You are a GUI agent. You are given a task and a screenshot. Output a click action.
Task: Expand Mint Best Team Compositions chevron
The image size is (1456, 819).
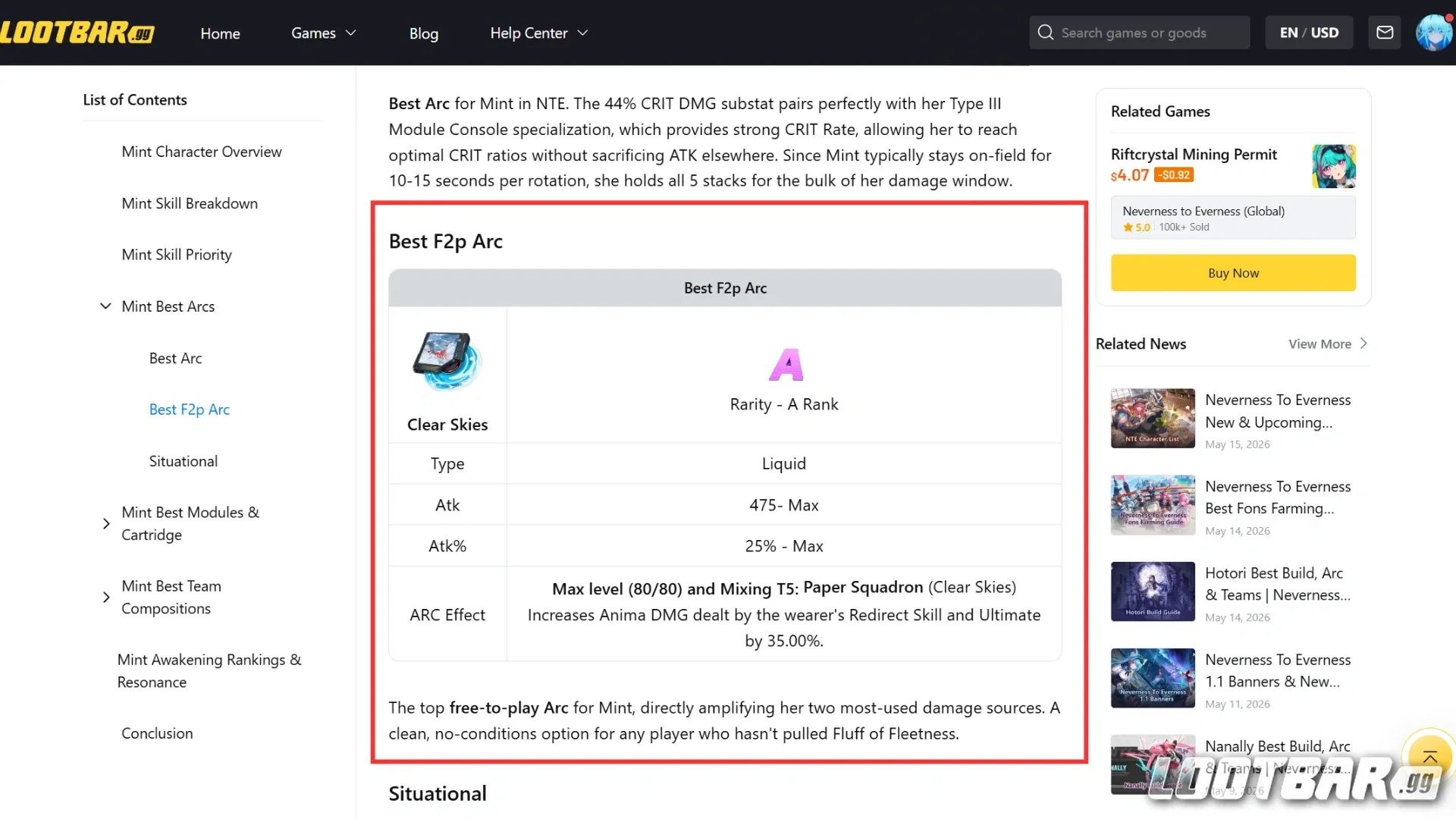click(x=105, y=598)
